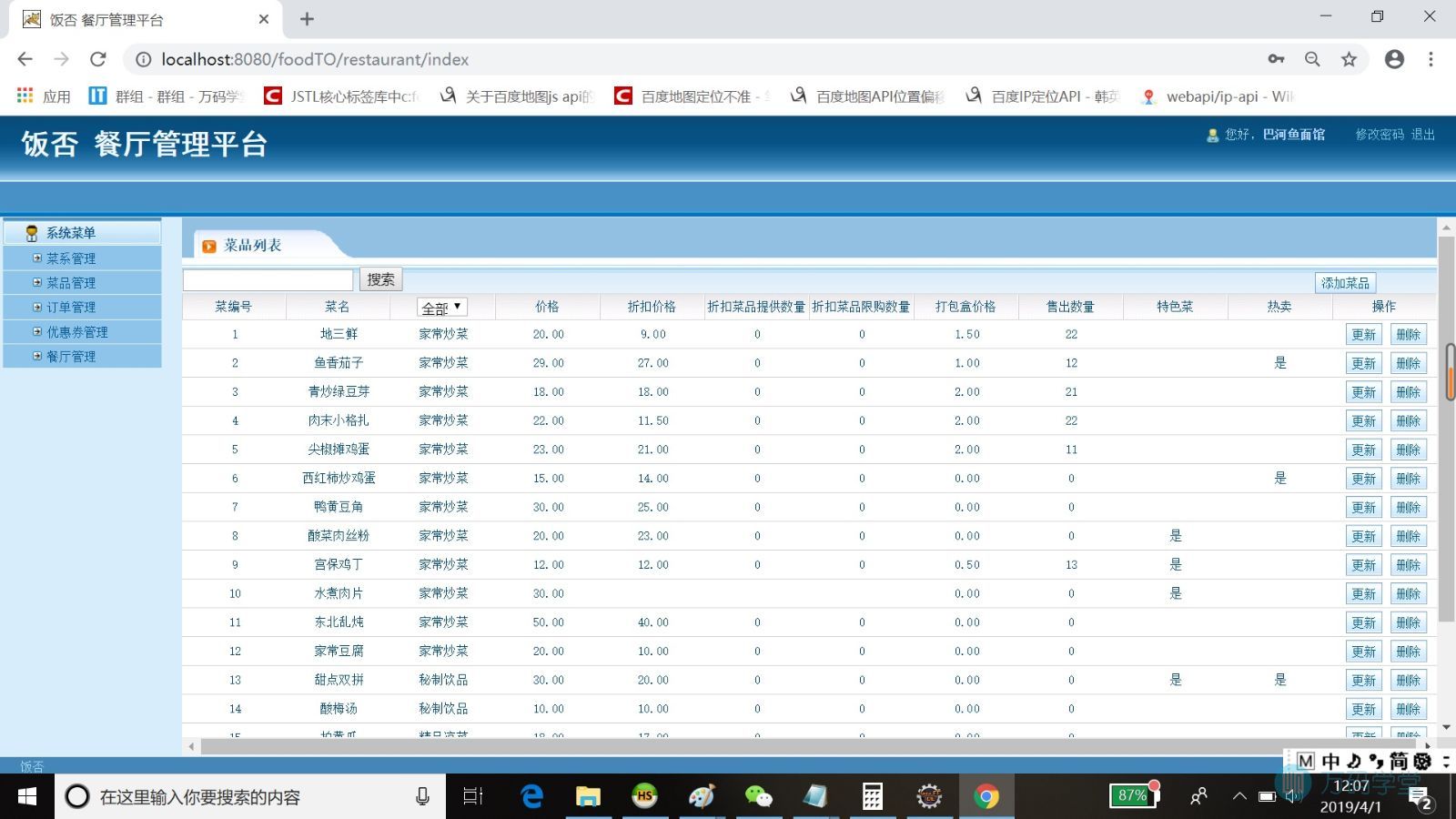1456x819 pixels.
Task: Click 更新 for 酸梅汤
Action: coord(1363,710)
